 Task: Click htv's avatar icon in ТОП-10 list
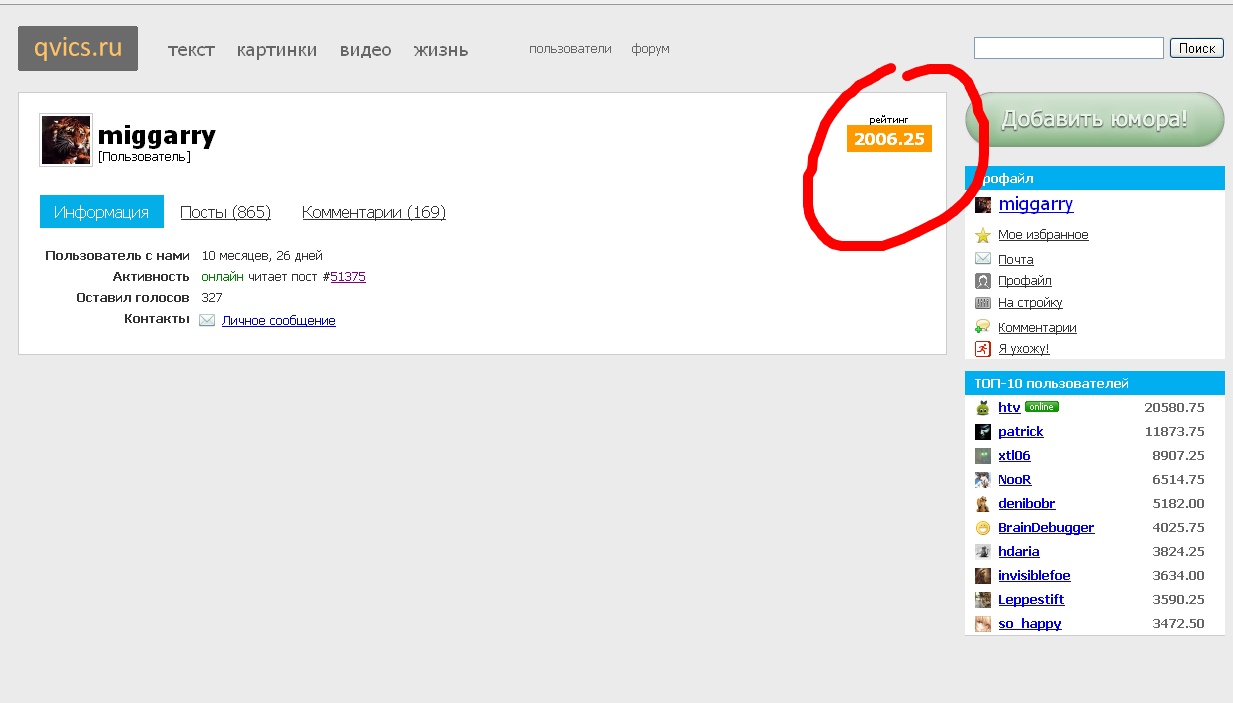click(983, 408)
